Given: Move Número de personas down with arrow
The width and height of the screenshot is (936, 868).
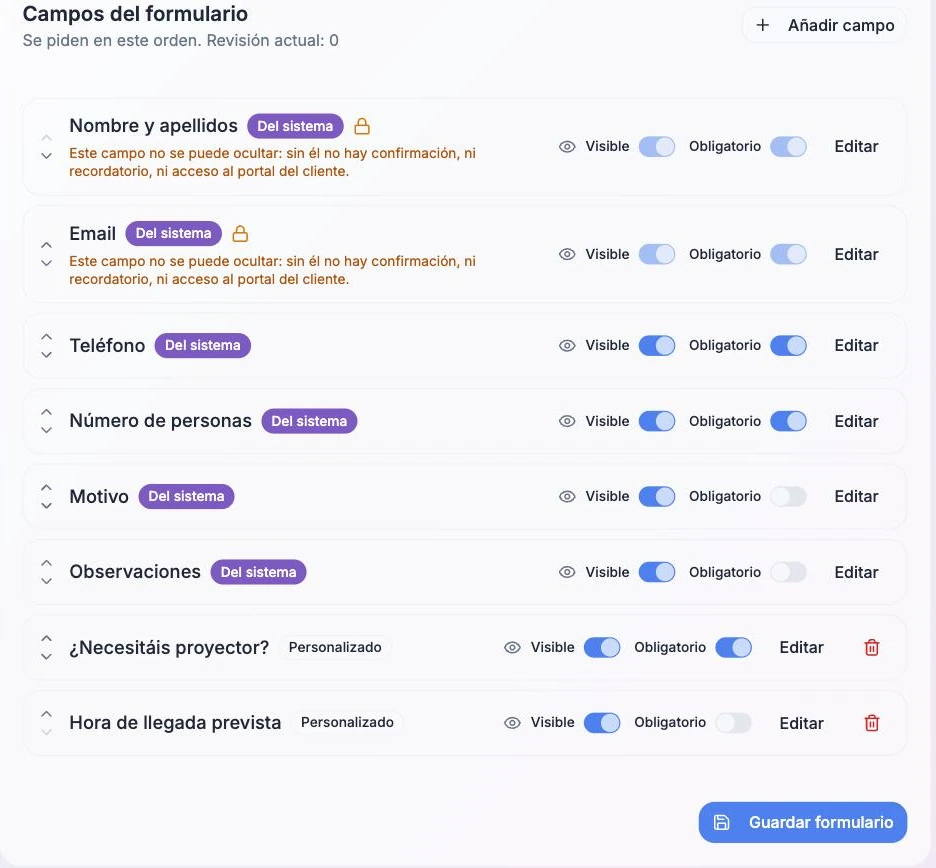Looking at the screenshot, I should pyautogui.click(x=46, y=430).
